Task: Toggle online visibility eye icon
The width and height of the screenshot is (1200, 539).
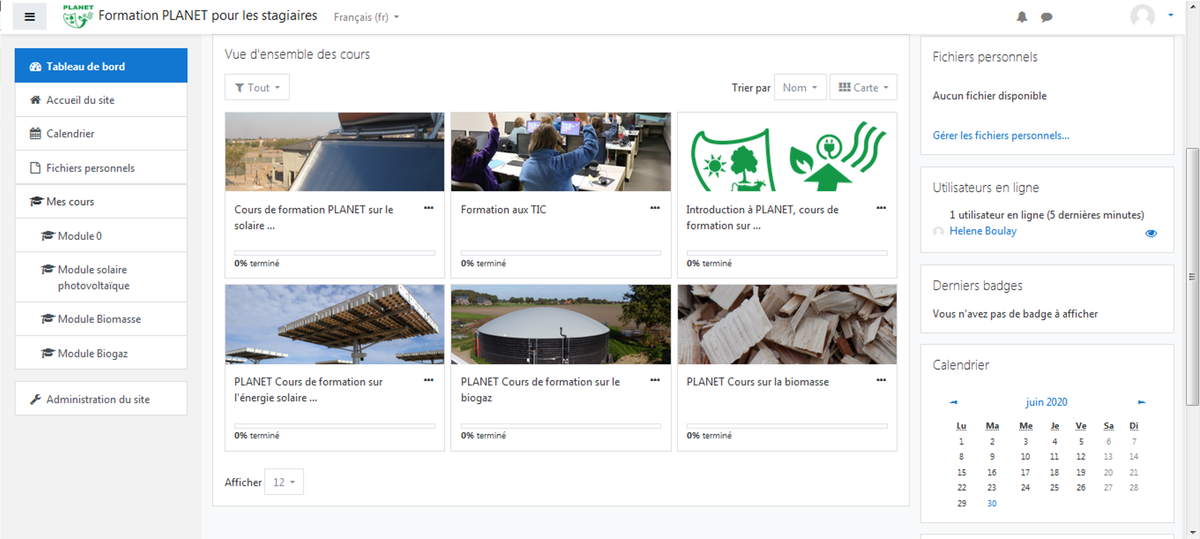Action: tap(1151, 233)
